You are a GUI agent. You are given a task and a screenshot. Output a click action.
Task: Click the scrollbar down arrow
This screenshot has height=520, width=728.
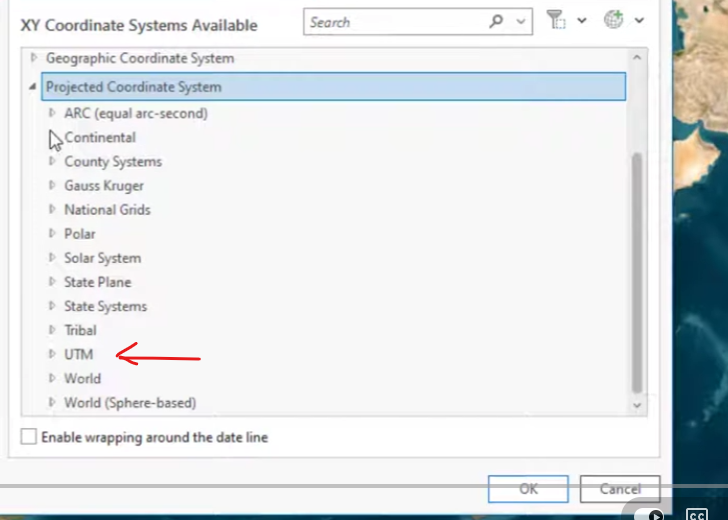pos(637,405)
